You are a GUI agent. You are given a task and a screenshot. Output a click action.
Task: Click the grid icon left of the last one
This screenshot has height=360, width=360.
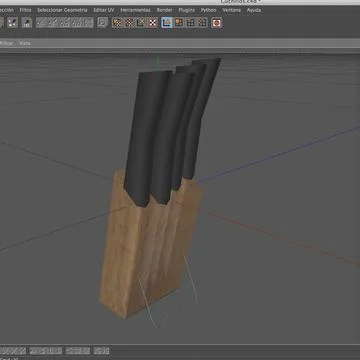191,23
